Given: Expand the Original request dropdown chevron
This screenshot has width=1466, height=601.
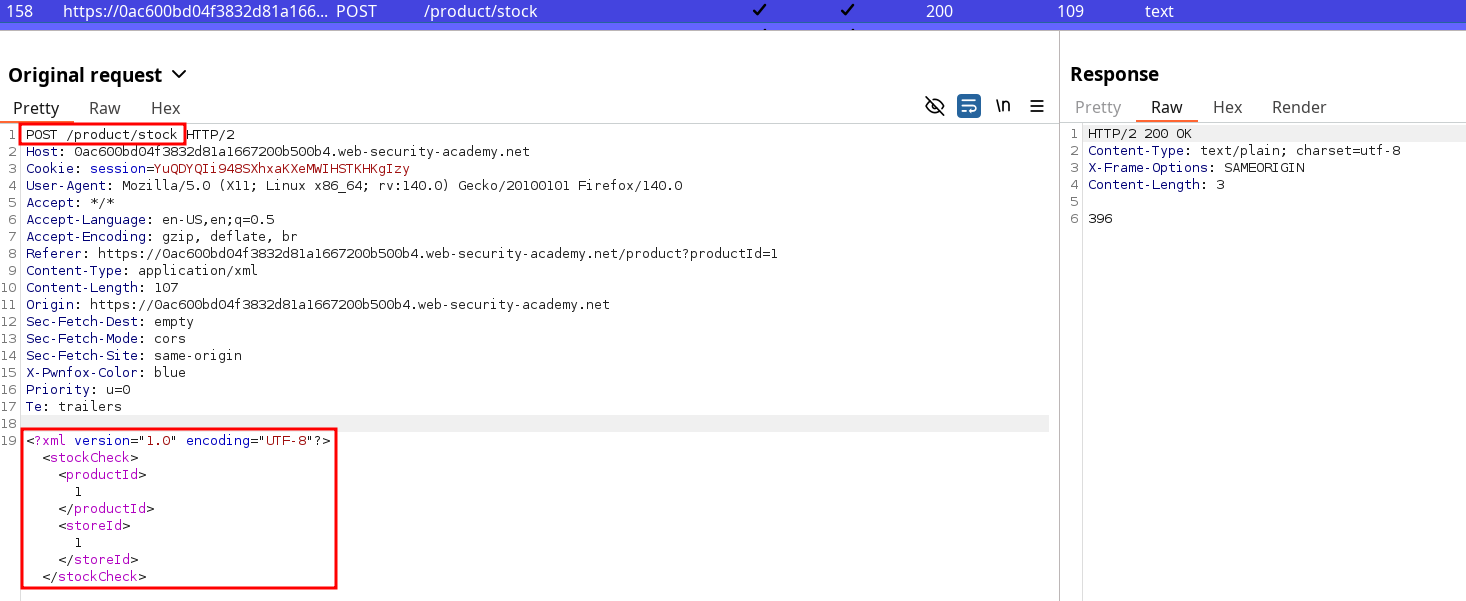Looking at the screenshot, I should point(180,75).
